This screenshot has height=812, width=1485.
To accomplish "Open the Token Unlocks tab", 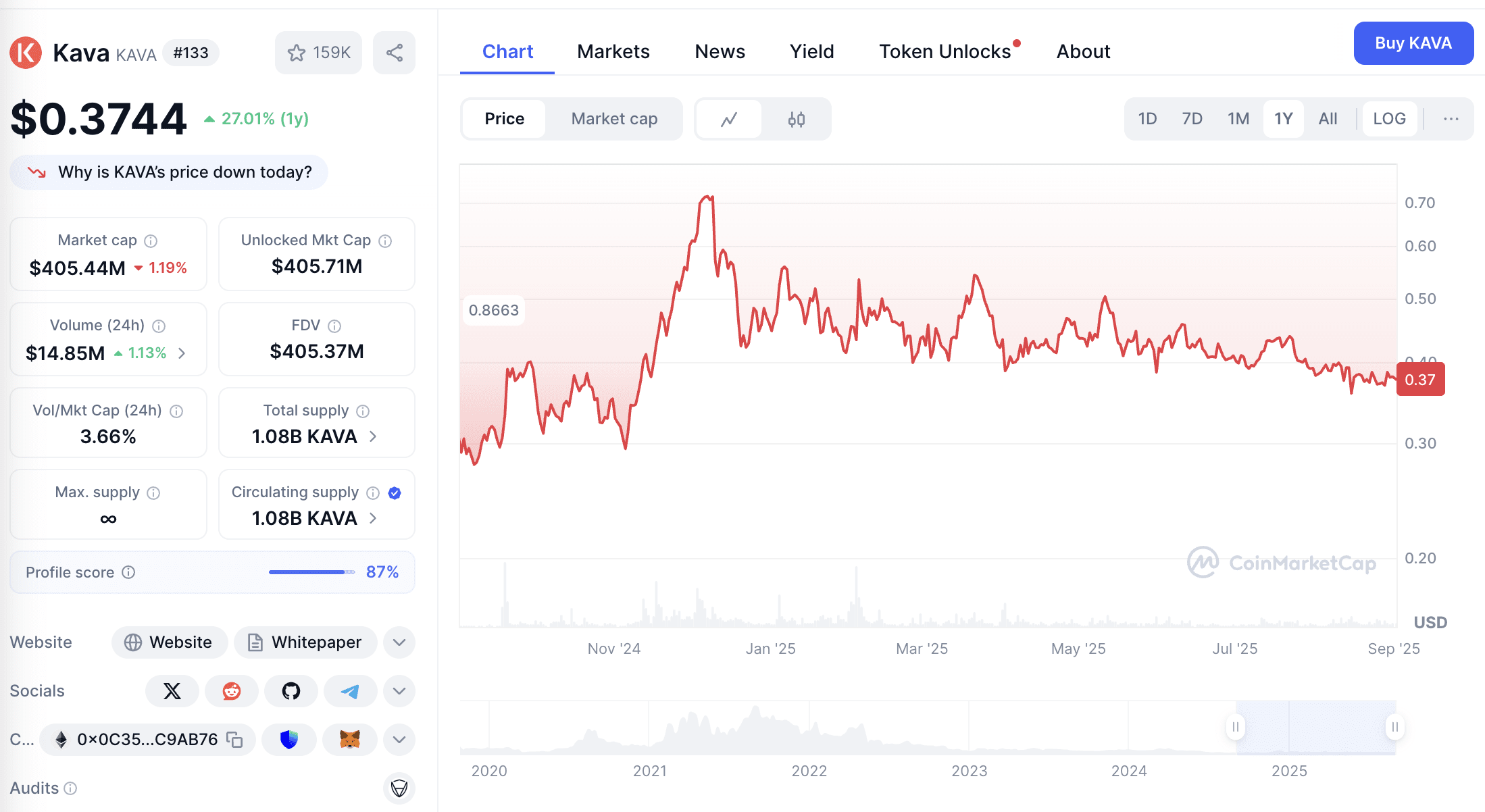I will click(x=945, y=51).
